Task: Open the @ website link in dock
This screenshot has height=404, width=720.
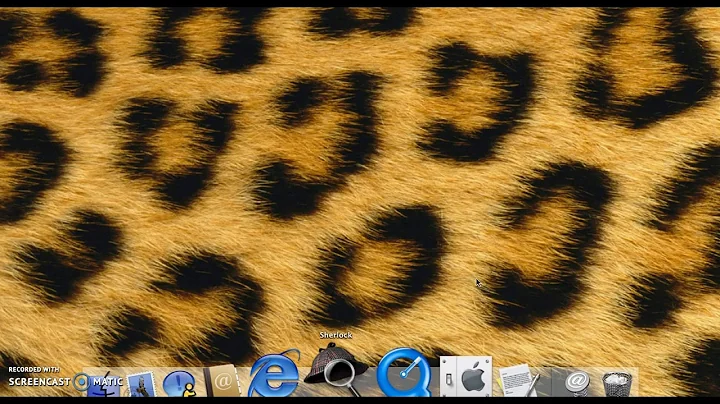Action: pyautogui.click(x=577, y=383)
